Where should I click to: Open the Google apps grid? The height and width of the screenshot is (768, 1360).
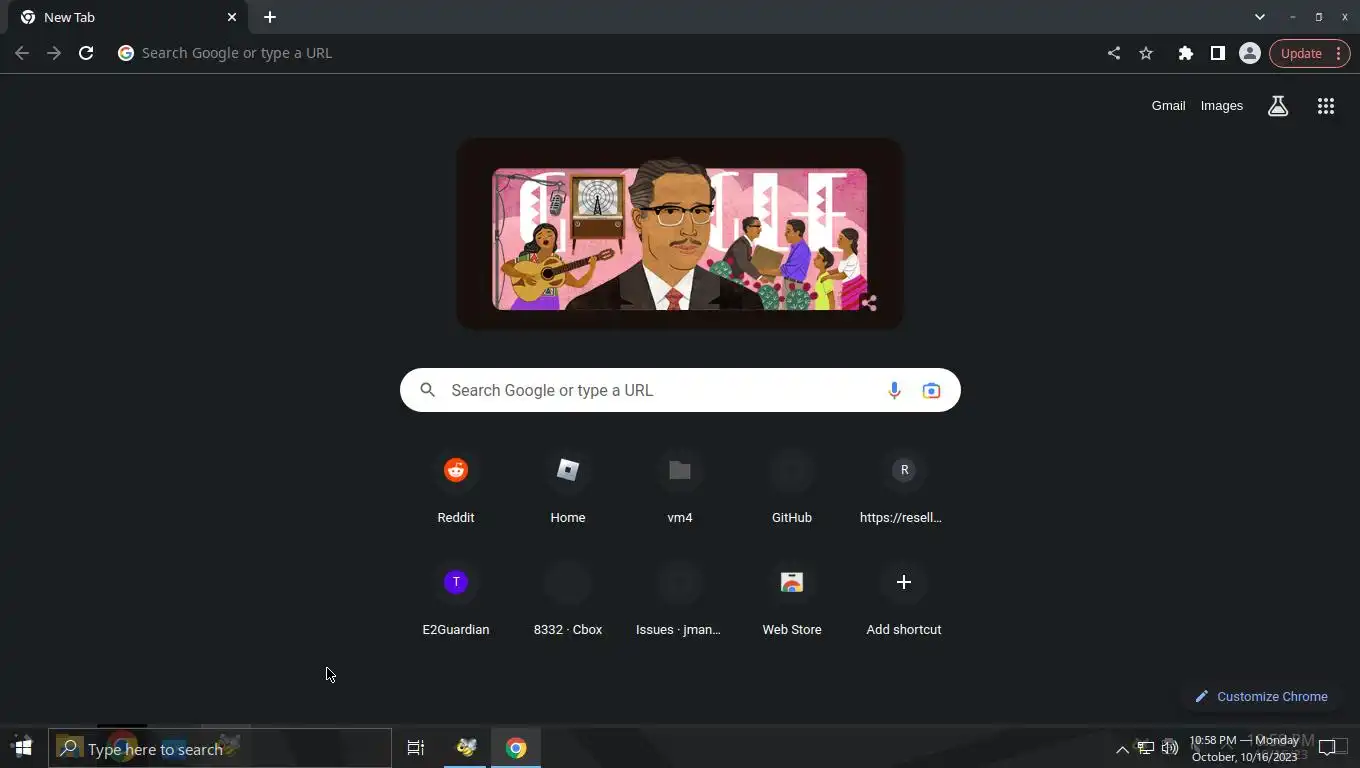click(x=1326, y=106)
